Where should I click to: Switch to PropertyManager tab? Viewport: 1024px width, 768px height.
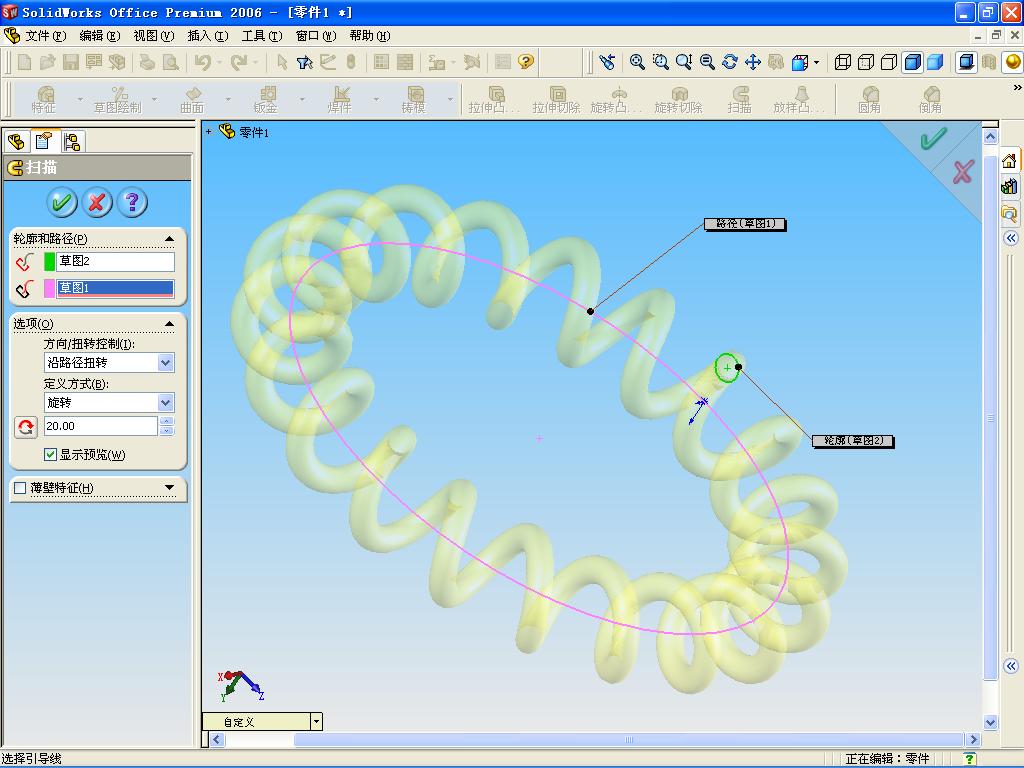point(44,141)
